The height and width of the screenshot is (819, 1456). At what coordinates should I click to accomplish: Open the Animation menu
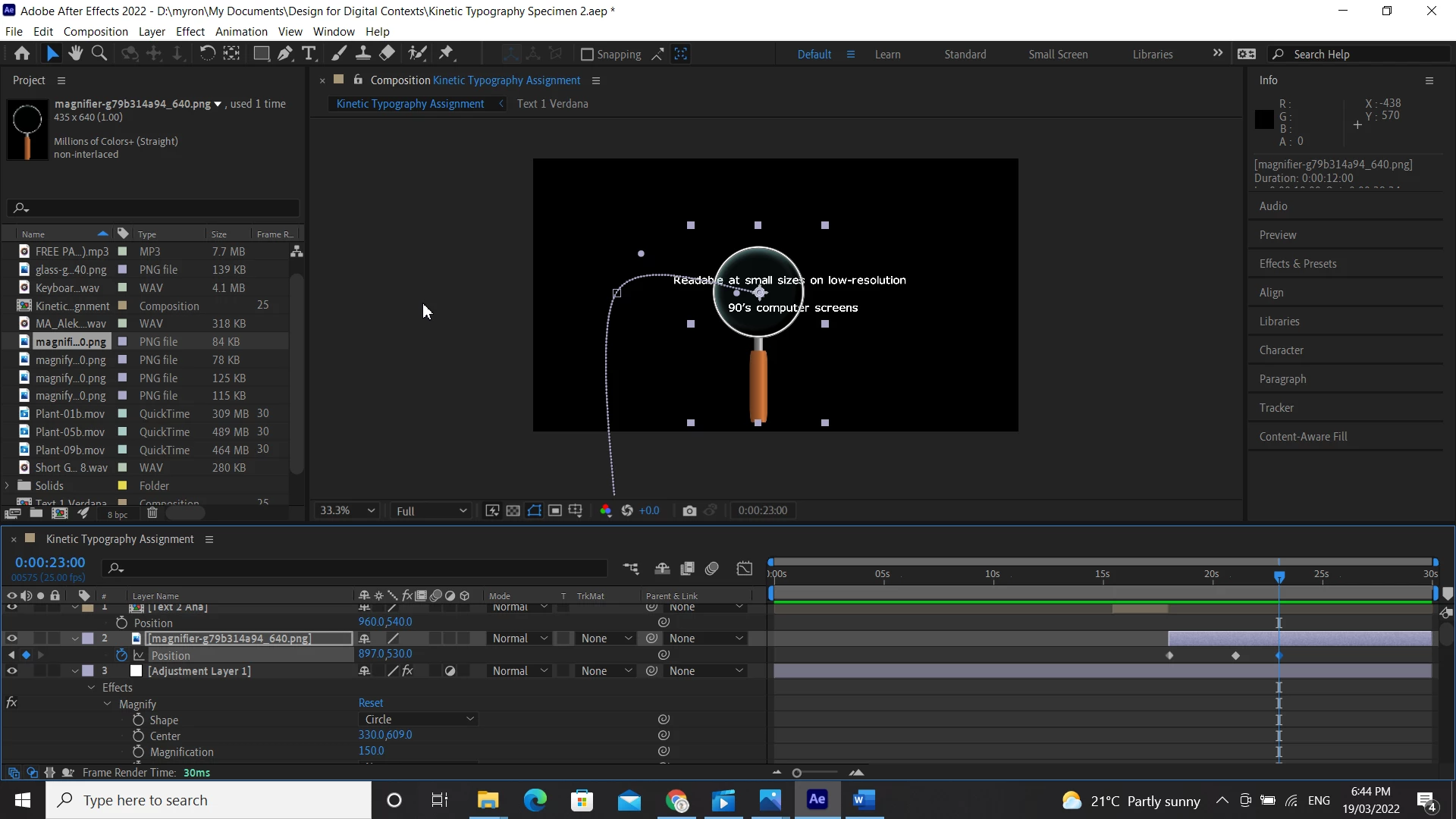[240, 31]
